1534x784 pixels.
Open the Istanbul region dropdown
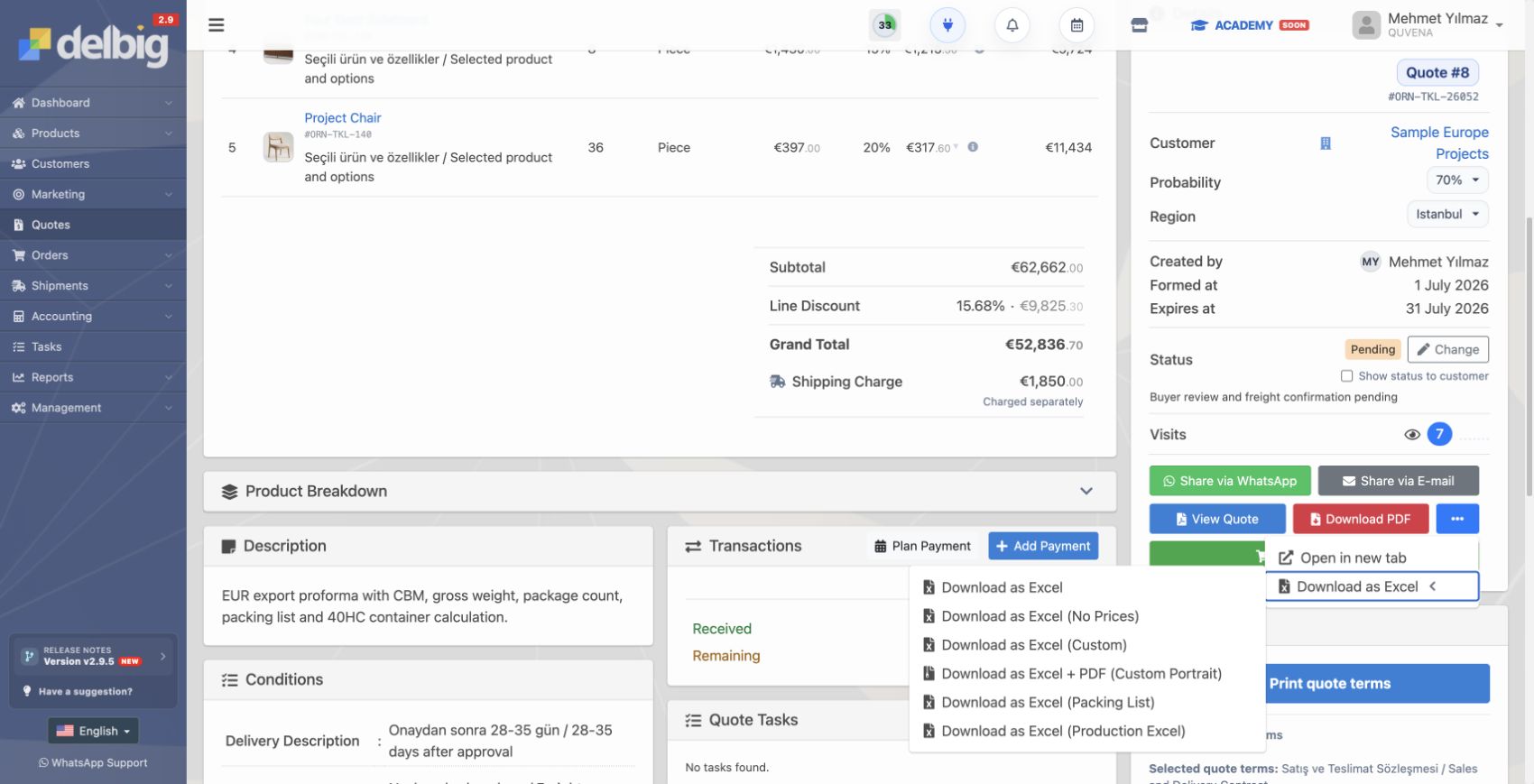[x=1447, y=215]
